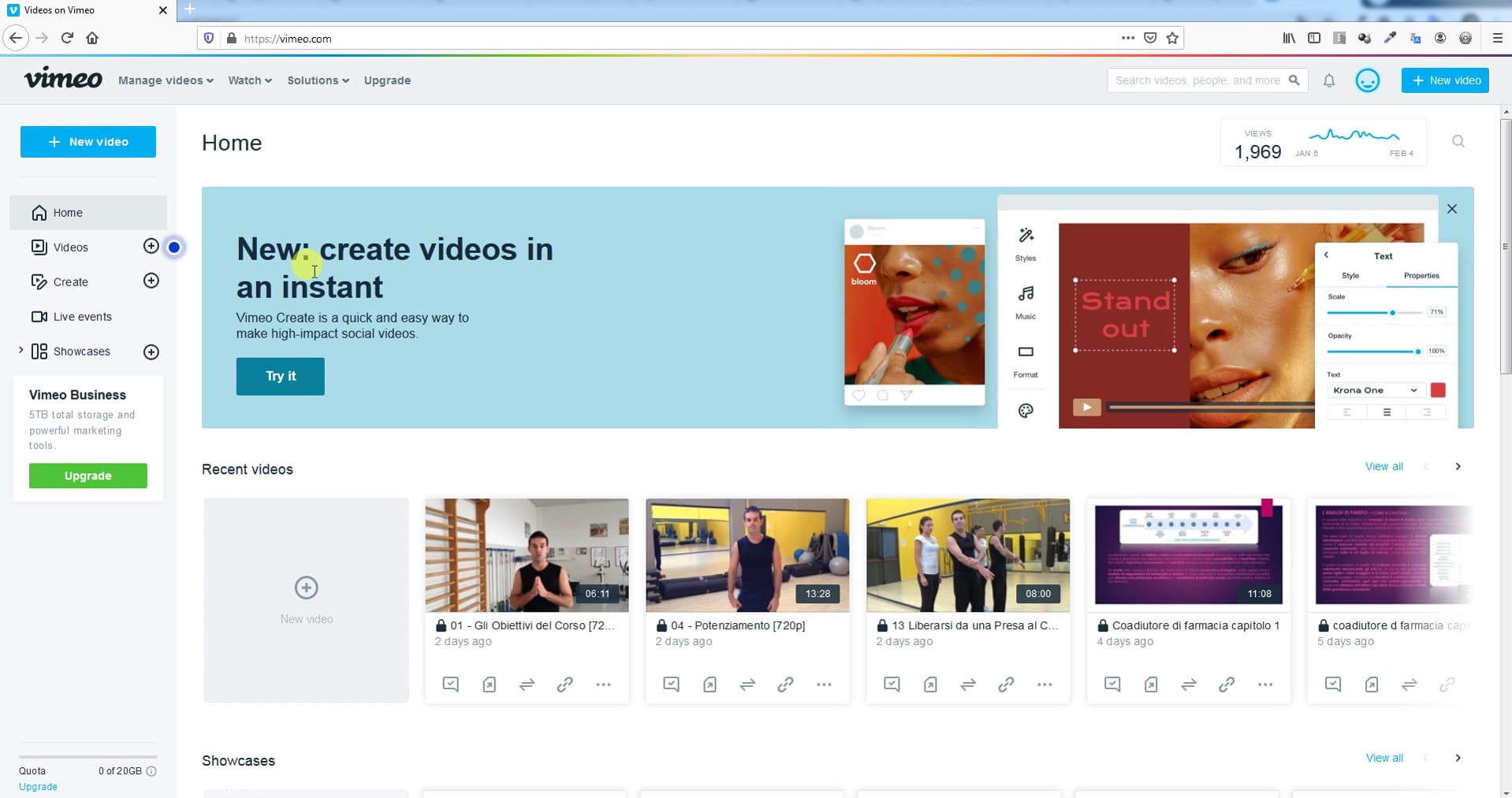Select Live events in sidebar
This screenshot has width=1512, height=798.
[x=82, y=317]
